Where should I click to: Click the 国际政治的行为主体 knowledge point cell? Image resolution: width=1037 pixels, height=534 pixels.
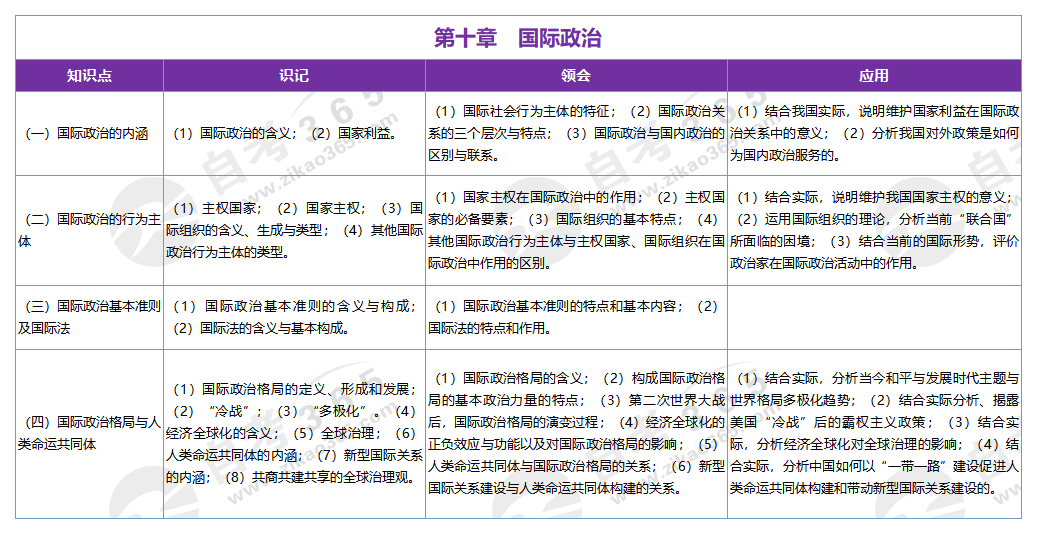(89, 230)
